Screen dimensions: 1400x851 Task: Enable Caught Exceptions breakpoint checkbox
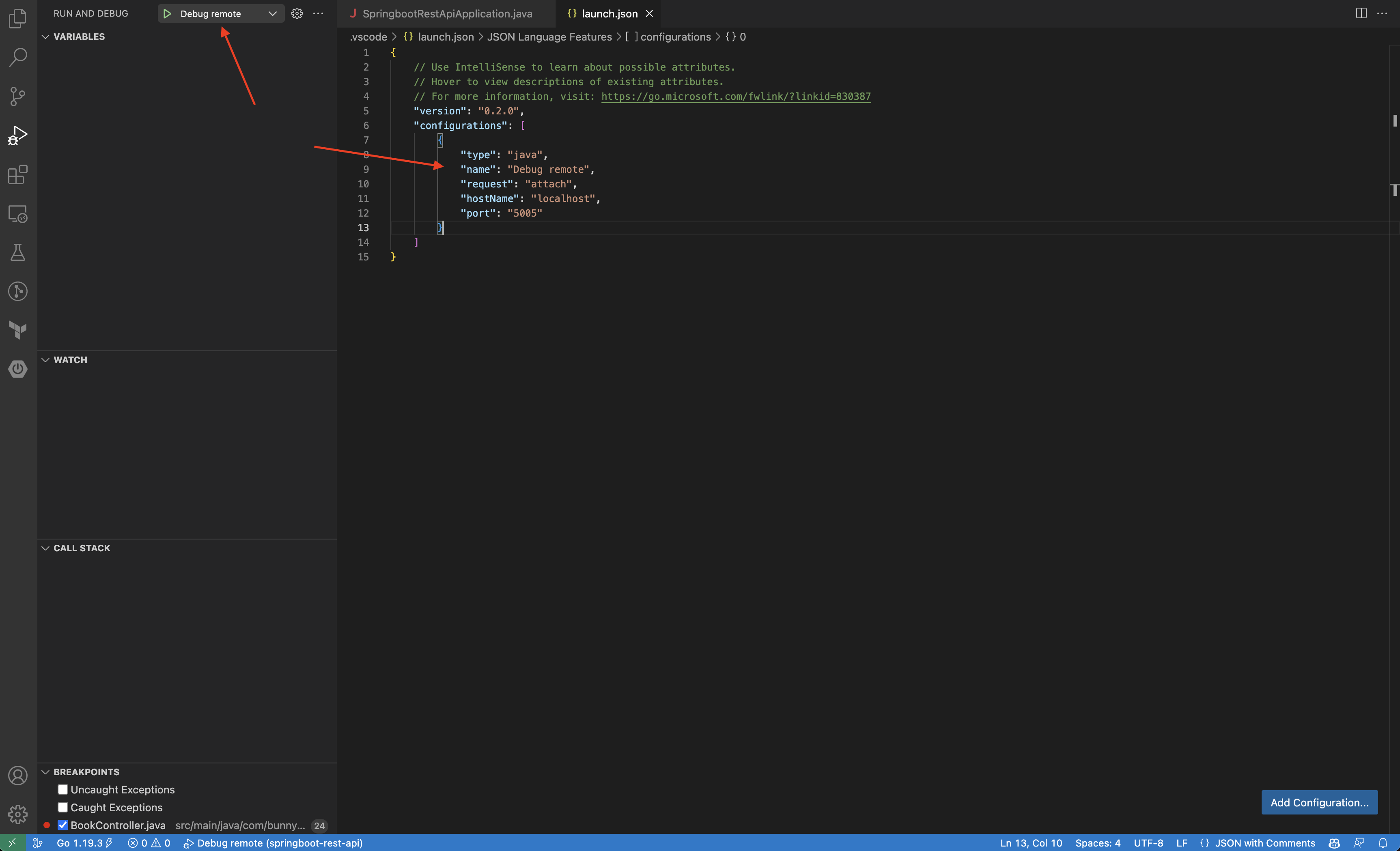[63, 807]
